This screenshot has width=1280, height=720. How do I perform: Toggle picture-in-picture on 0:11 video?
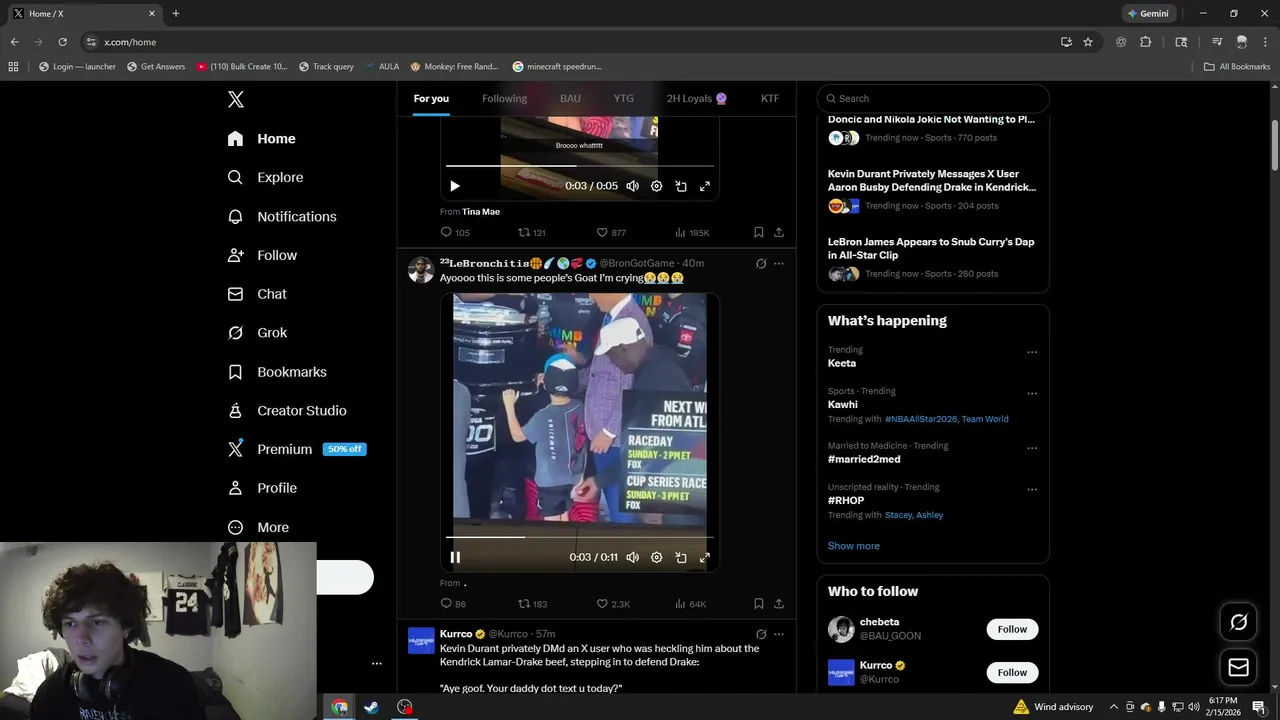681,557
